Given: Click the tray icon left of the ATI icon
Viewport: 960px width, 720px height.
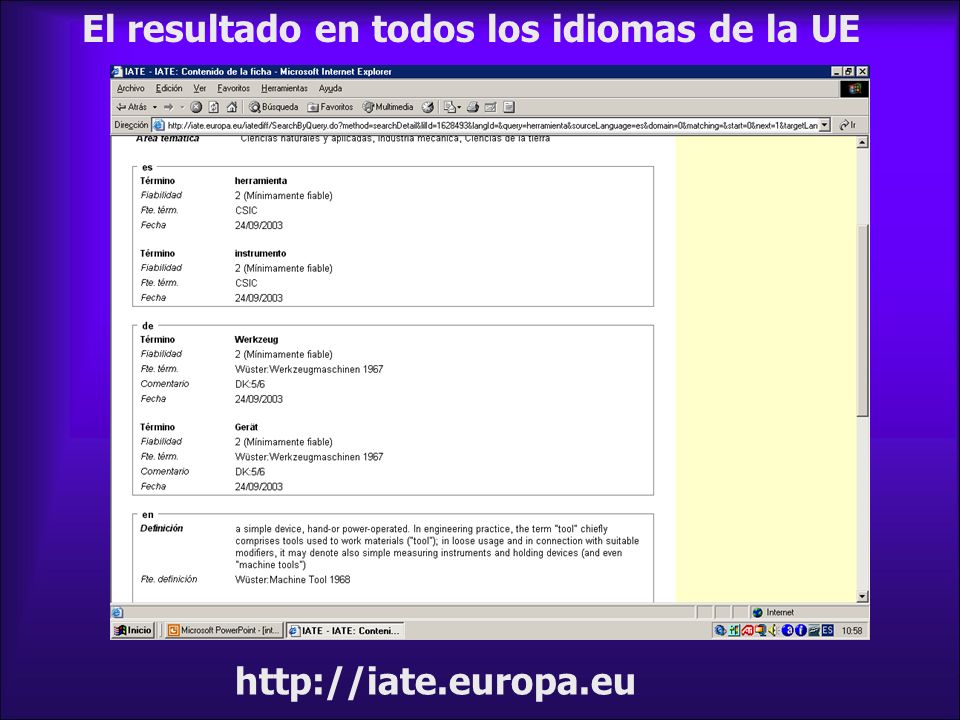Looking at the screenshot, I should tap(733, 630).
